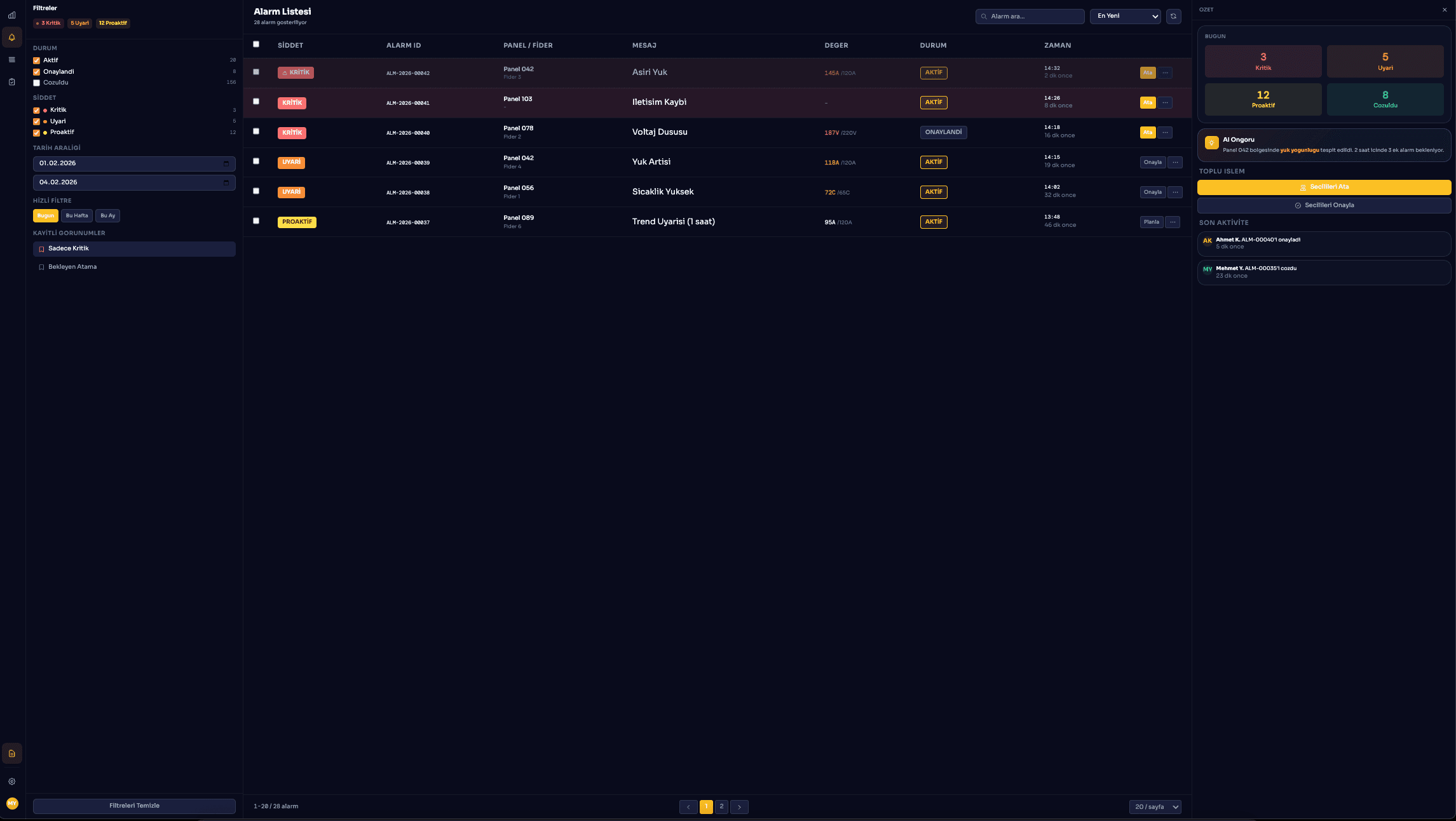This screenshot has height=821, width=1456.
Task: Open the list view icon in sidebar
Action: point(11,59)
